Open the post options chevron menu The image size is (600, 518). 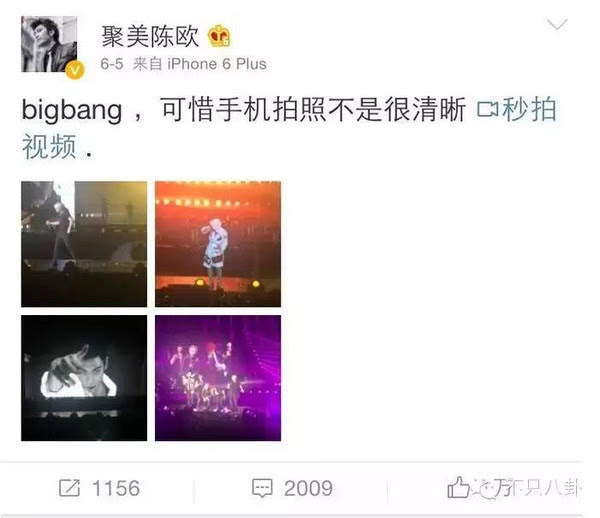[x=557, y=25]
